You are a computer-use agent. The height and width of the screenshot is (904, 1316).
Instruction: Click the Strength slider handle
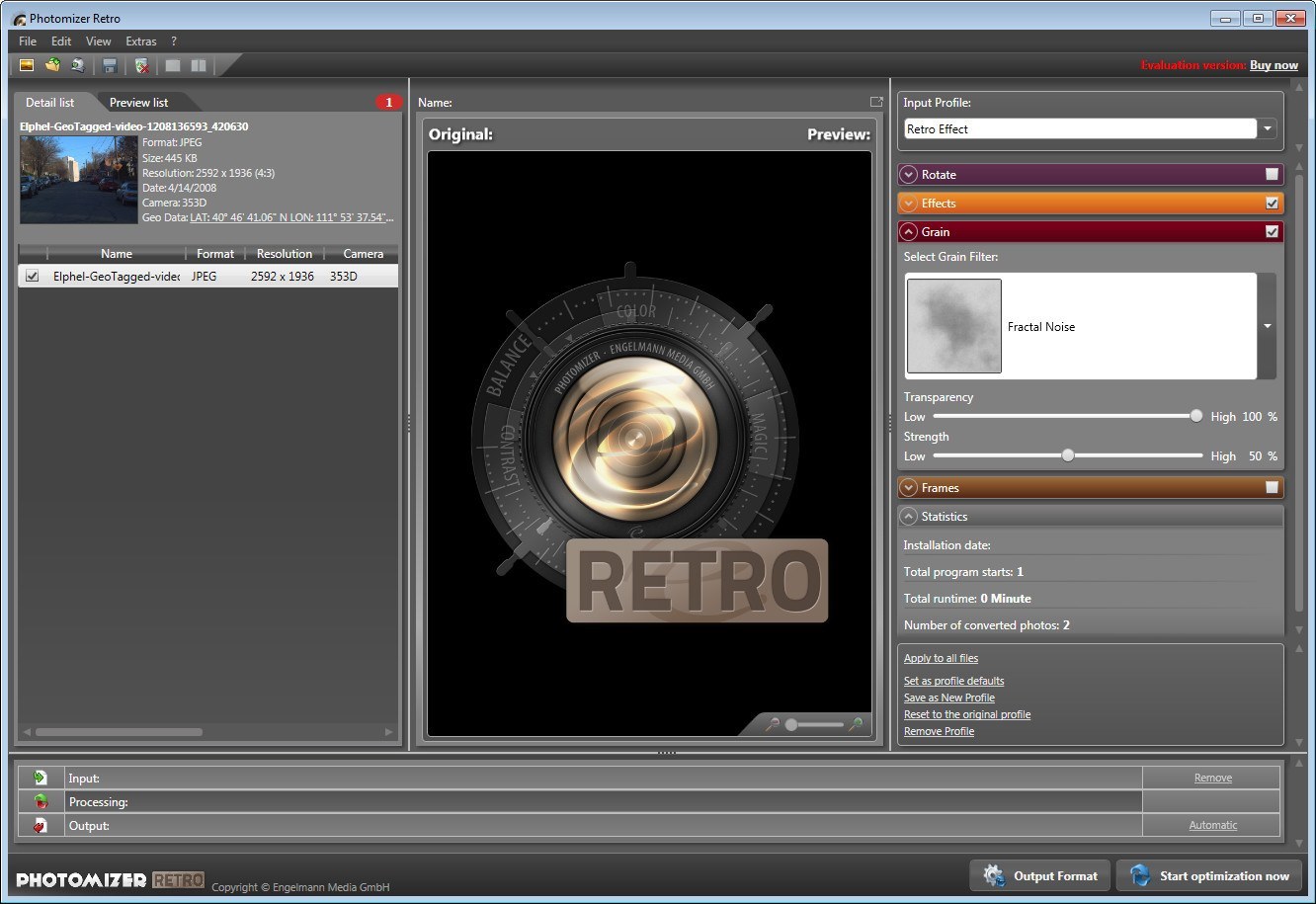pos(1068,455)
